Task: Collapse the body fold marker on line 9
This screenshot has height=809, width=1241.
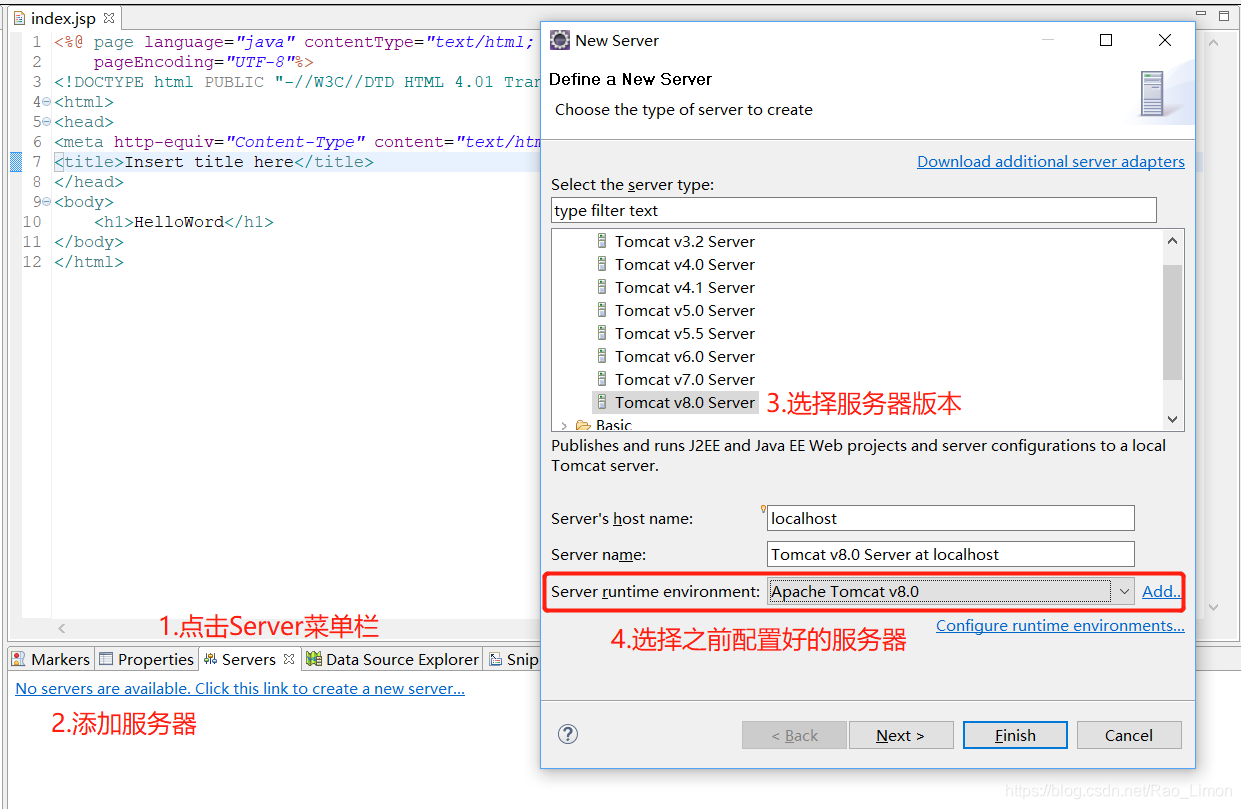Action: tap(47, 202)
